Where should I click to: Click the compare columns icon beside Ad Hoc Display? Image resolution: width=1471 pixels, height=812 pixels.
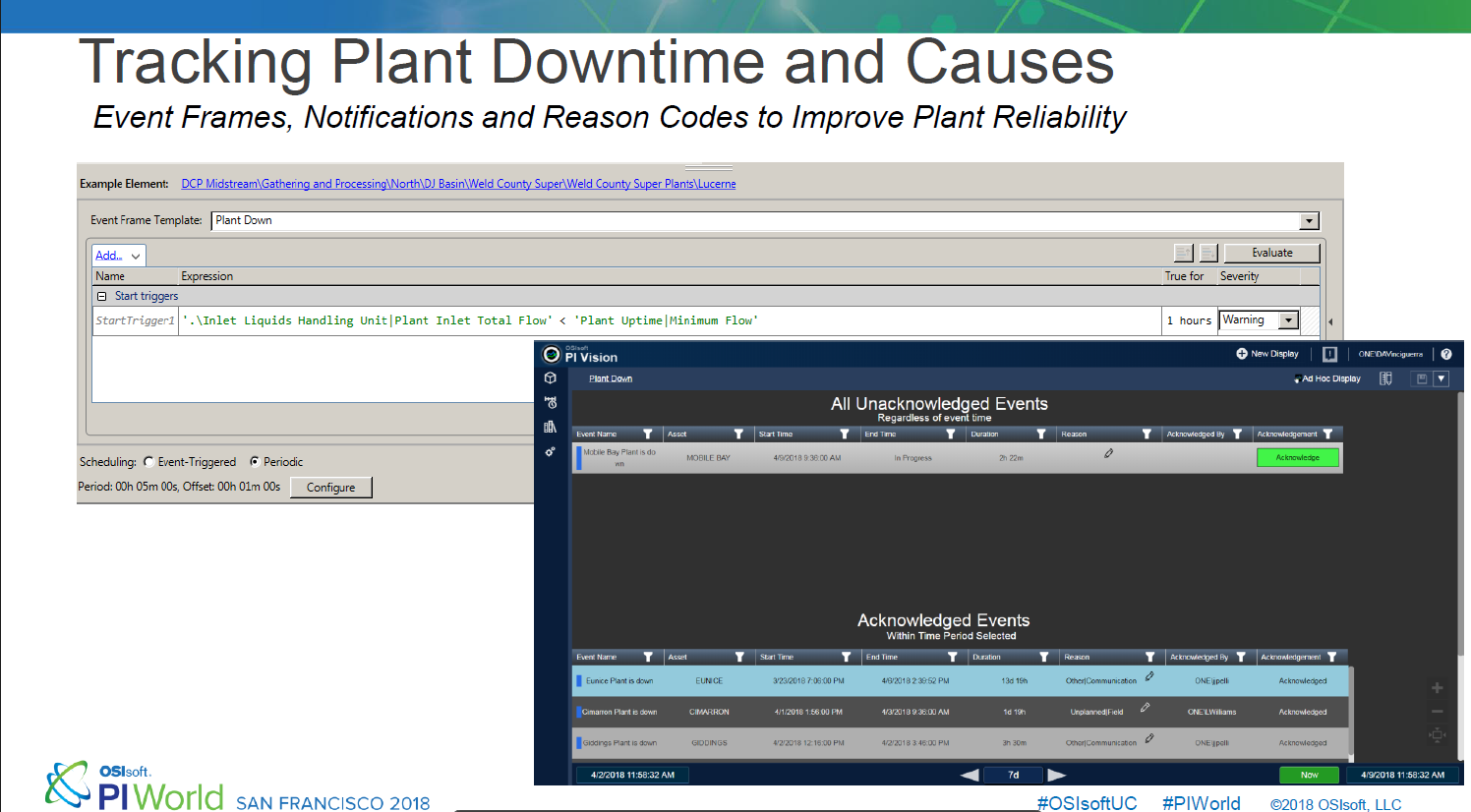(1385, 378)
